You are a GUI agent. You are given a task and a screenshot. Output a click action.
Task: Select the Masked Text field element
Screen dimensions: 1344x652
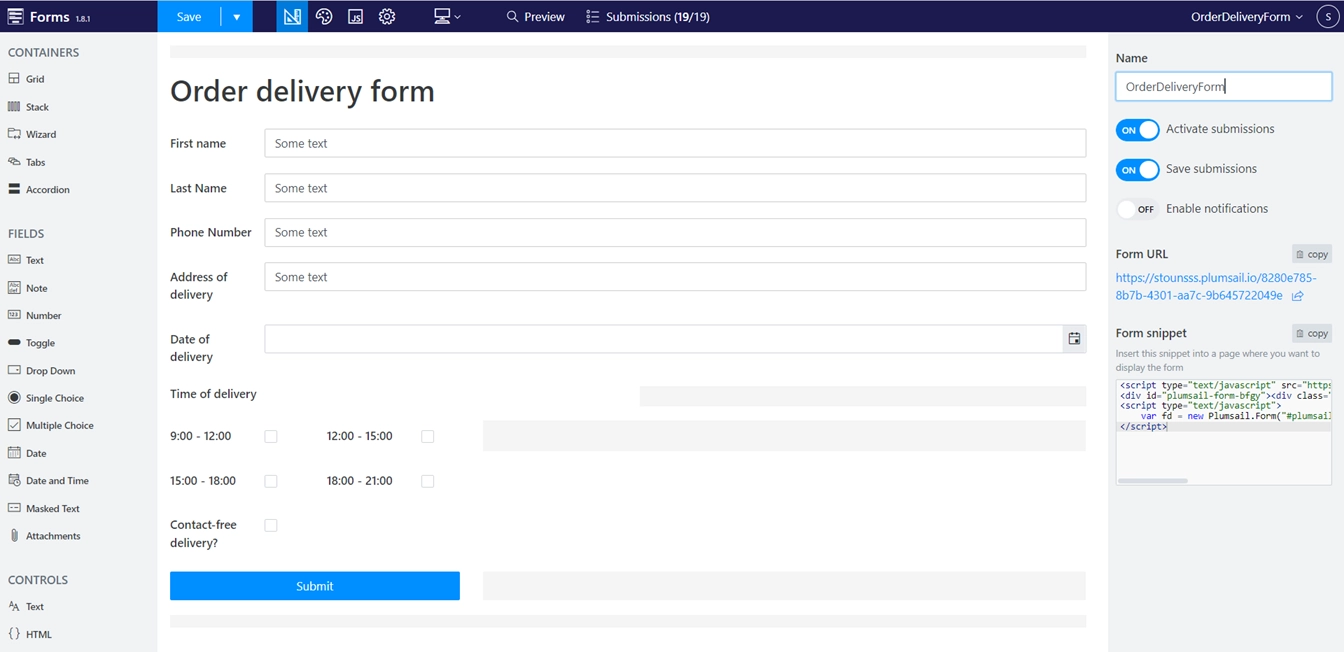(44, 509)
